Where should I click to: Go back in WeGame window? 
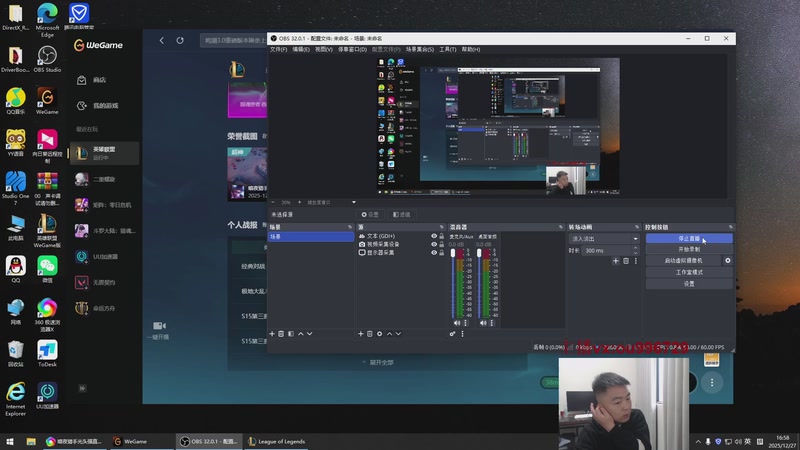[x=162, y=40]
